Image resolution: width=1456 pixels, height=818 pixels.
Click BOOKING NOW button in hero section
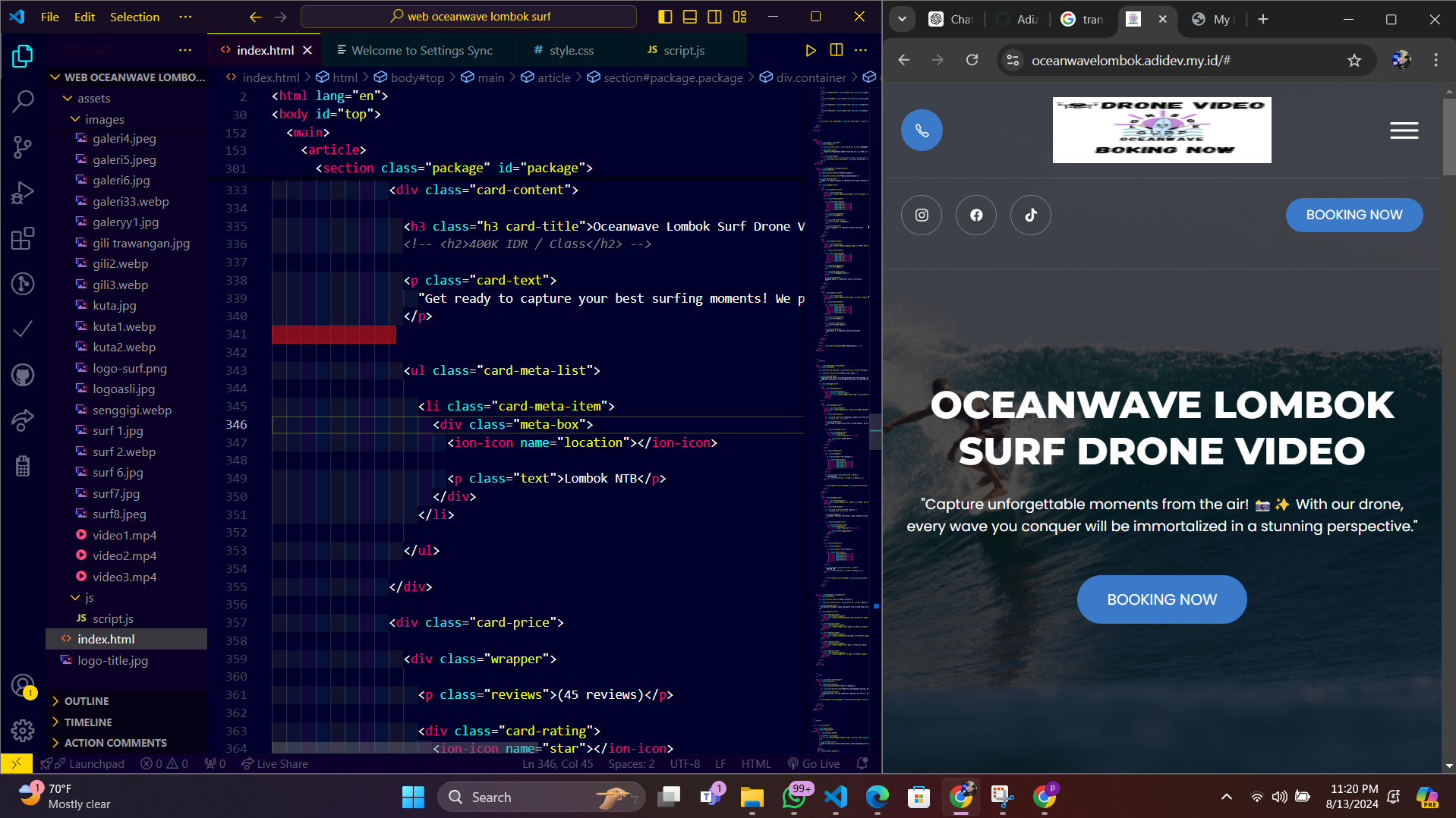tap(1161, 599)
